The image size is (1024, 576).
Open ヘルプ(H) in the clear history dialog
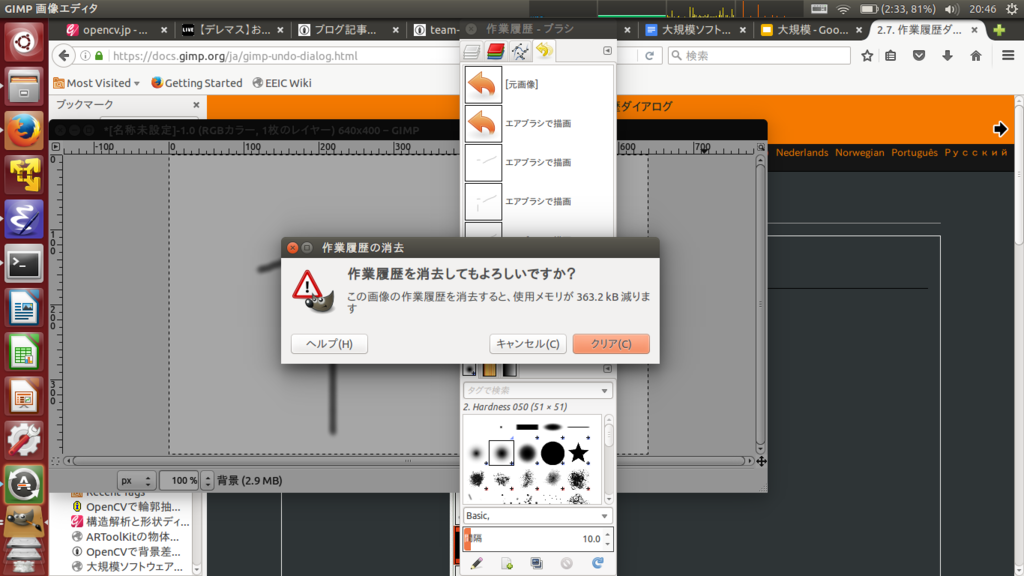tap(329, 344)
